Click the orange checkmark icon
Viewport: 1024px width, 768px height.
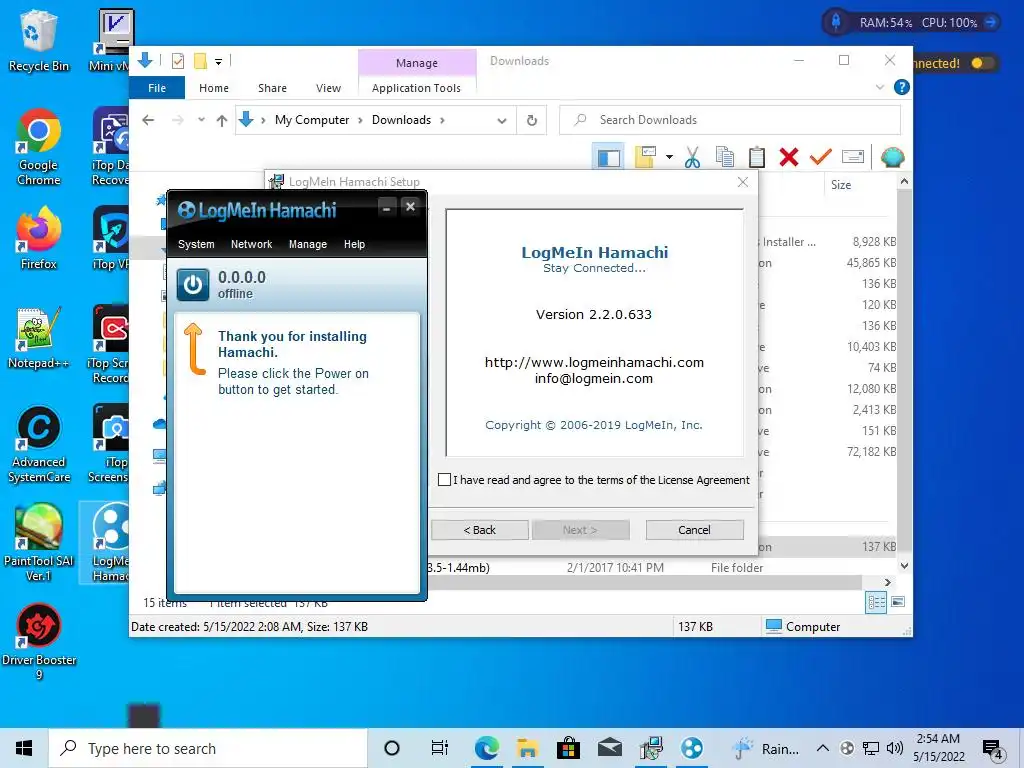click(x=820, y=157)
